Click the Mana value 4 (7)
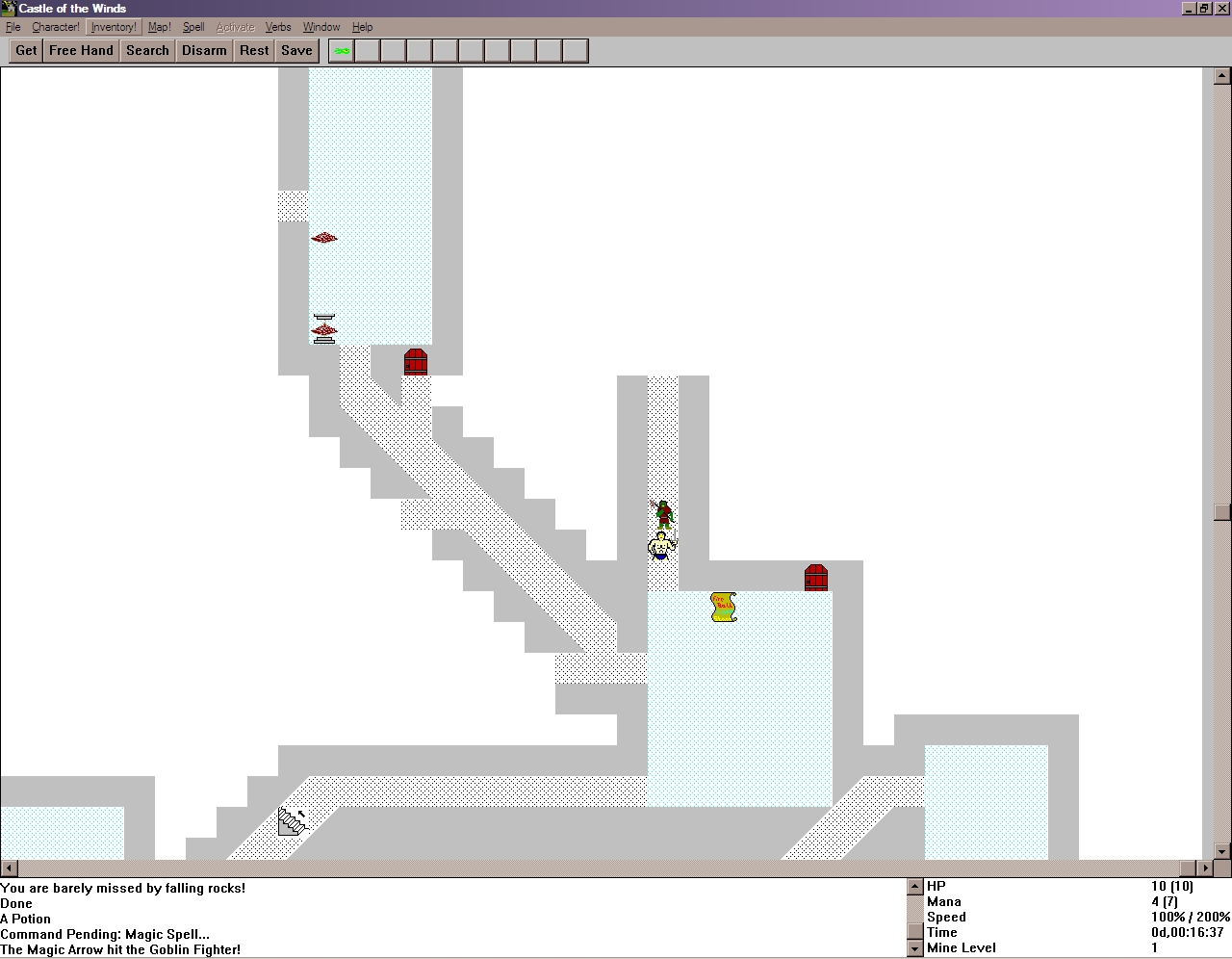 click(1168, 901)
